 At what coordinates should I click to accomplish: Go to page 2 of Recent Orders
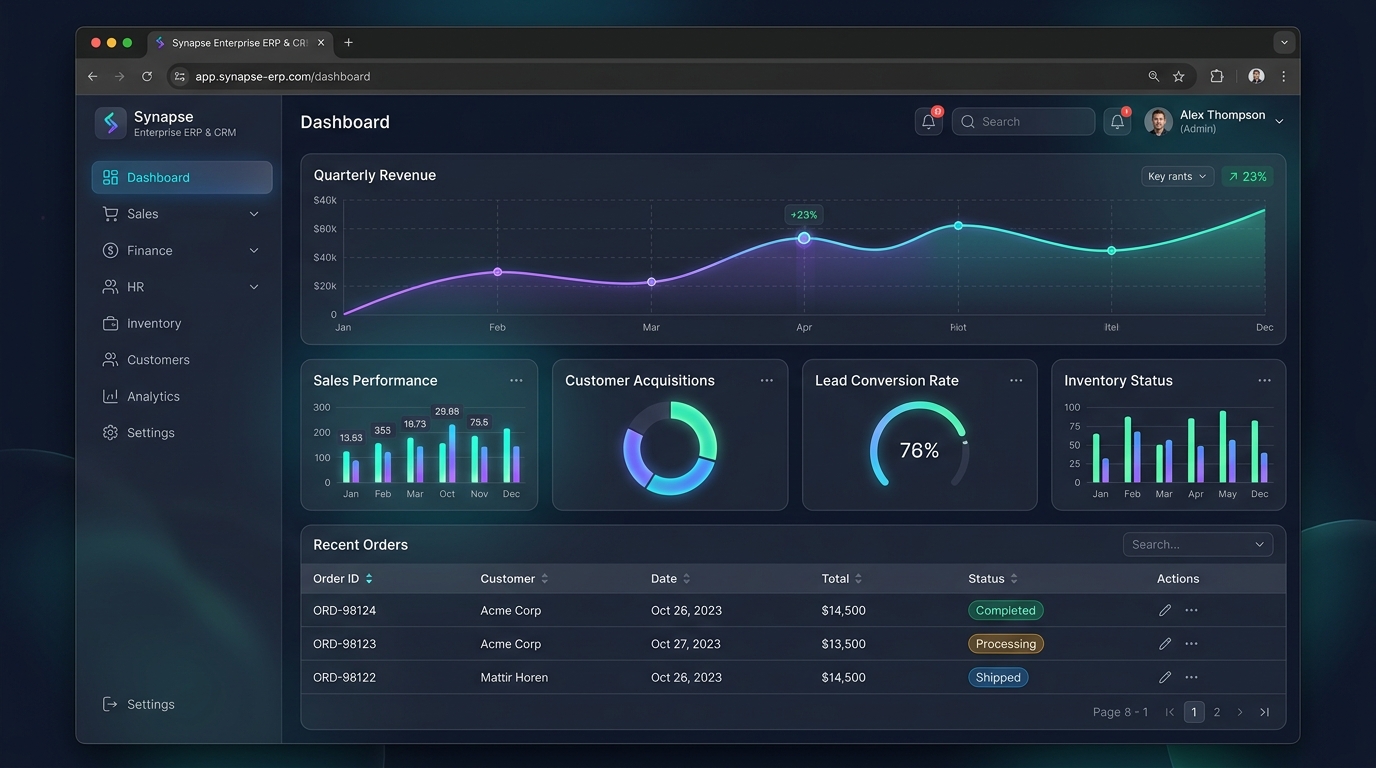click(x=1217, y=712)
